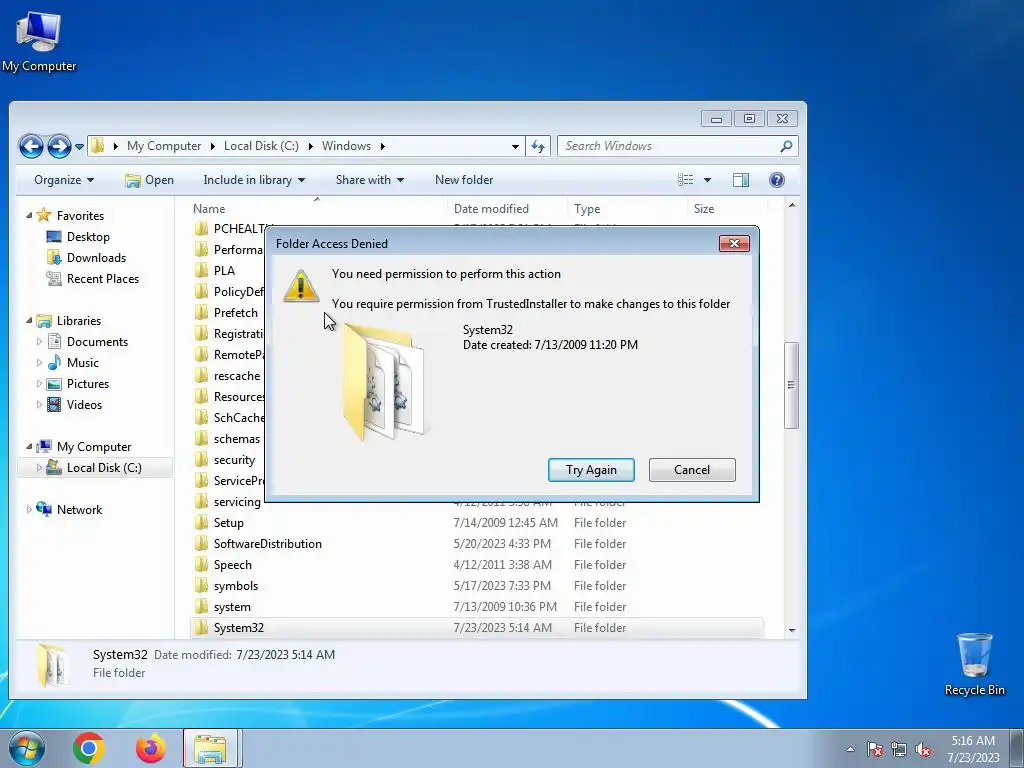Refresh the Windows folder view
The height and width of the screenshot is (768, 1024).
click(x=538, y=146)
